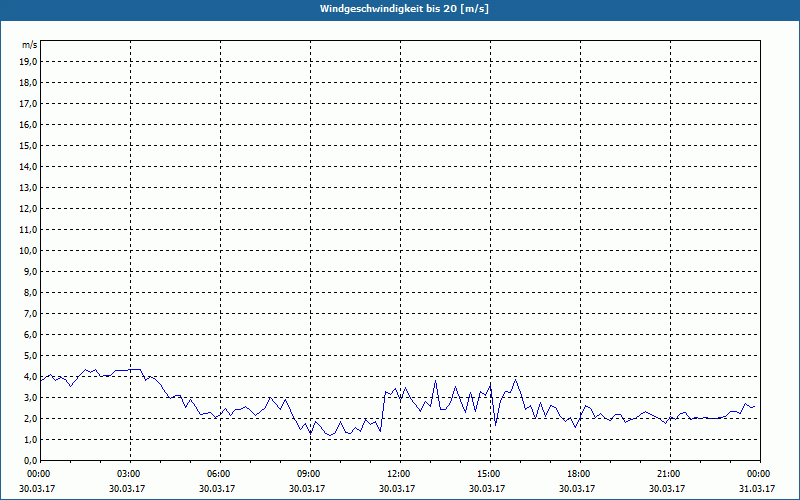Screen dimensions: 800x500
Task: Pick the "8,0" y-axis label
Action: coord(30,292)
